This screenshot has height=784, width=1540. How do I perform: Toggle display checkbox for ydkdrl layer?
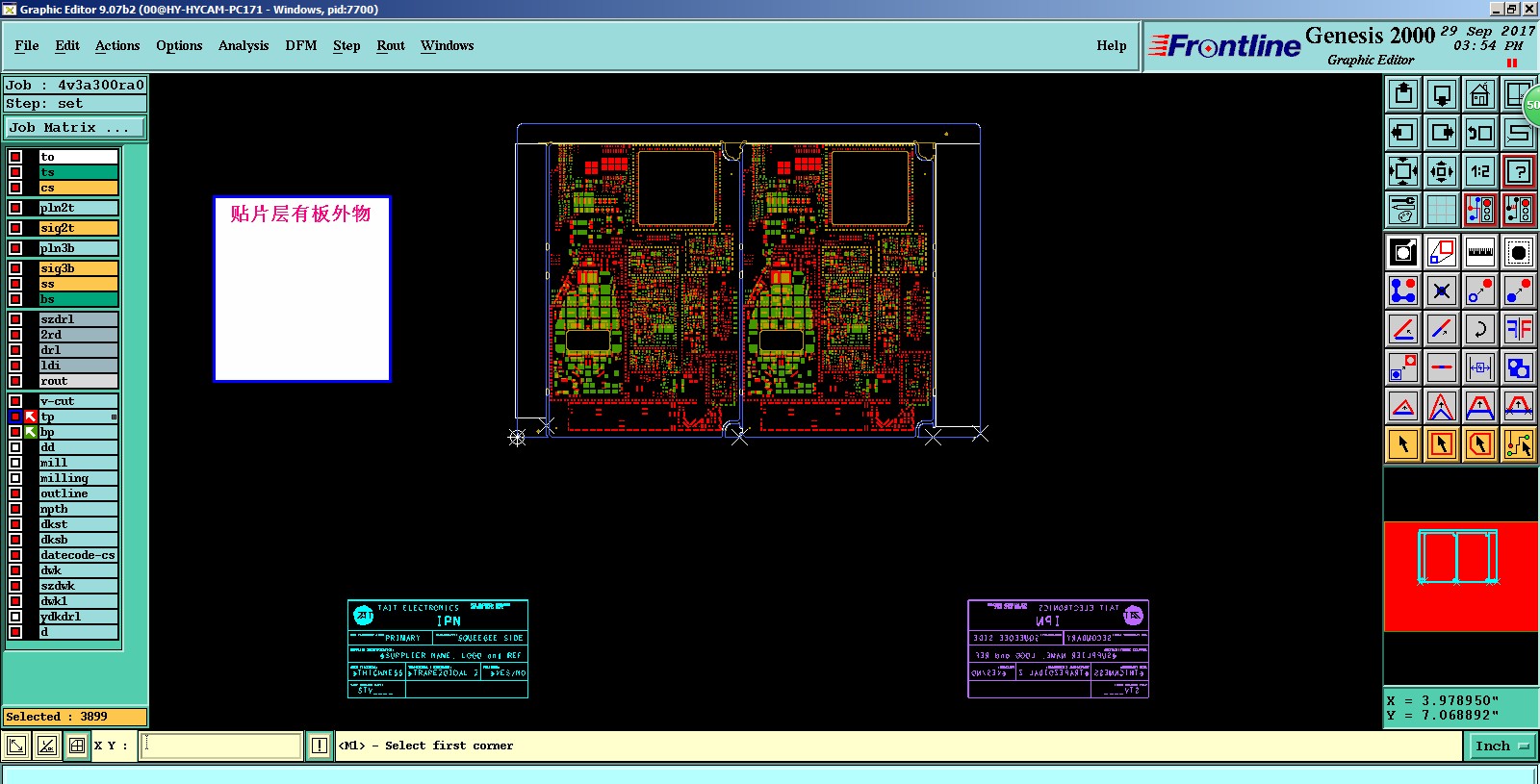coord(15,617)
